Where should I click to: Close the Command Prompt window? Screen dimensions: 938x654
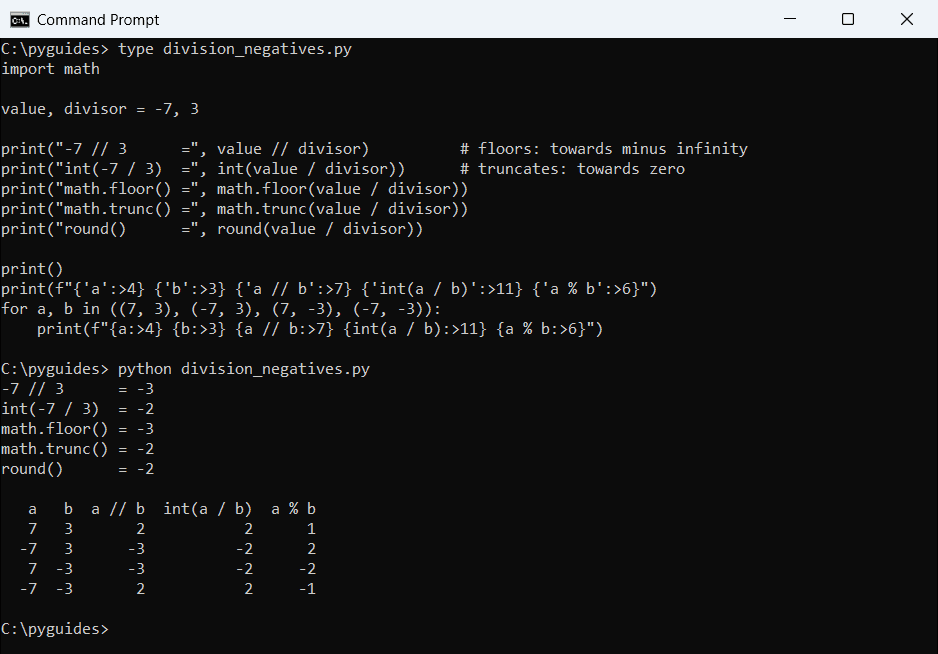(x=907, y=19)
